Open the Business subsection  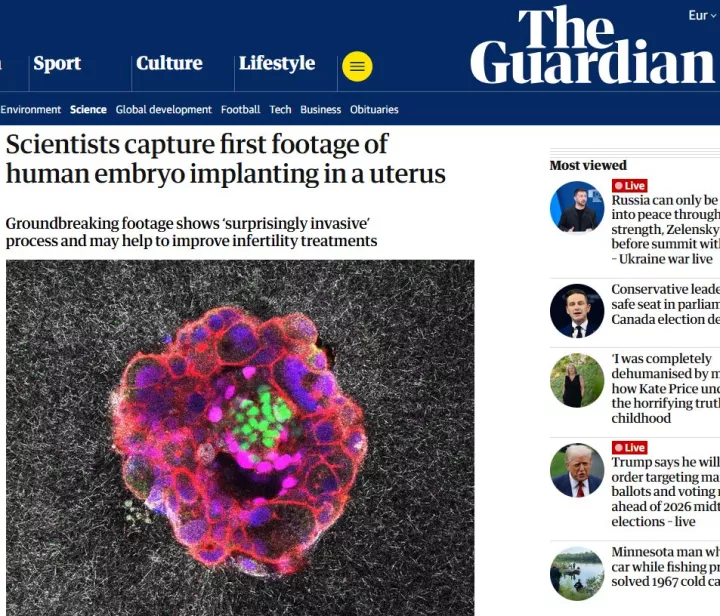321,110
